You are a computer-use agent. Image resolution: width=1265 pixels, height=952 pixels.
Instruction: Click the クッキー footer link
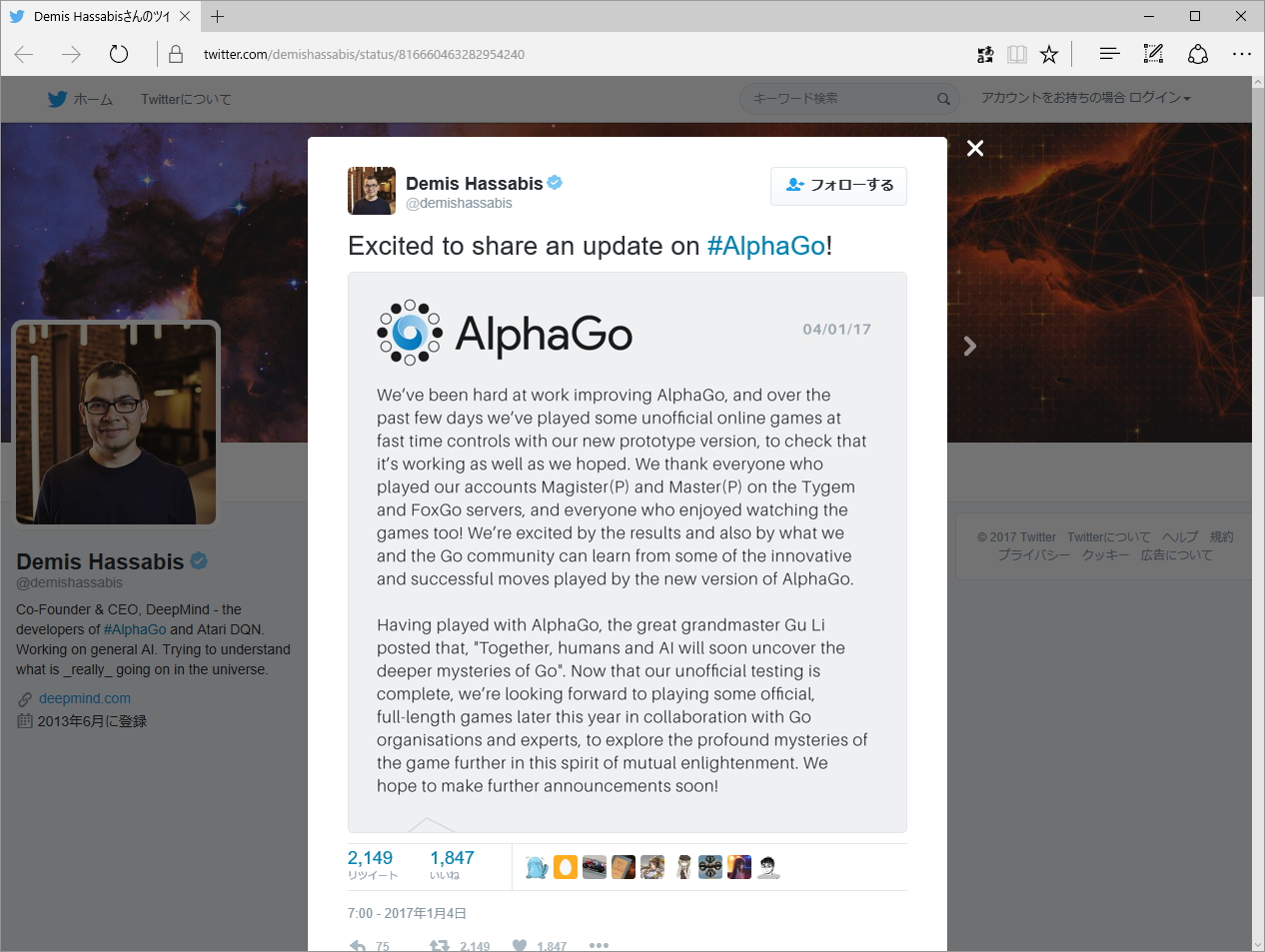tap(1106, 554)
